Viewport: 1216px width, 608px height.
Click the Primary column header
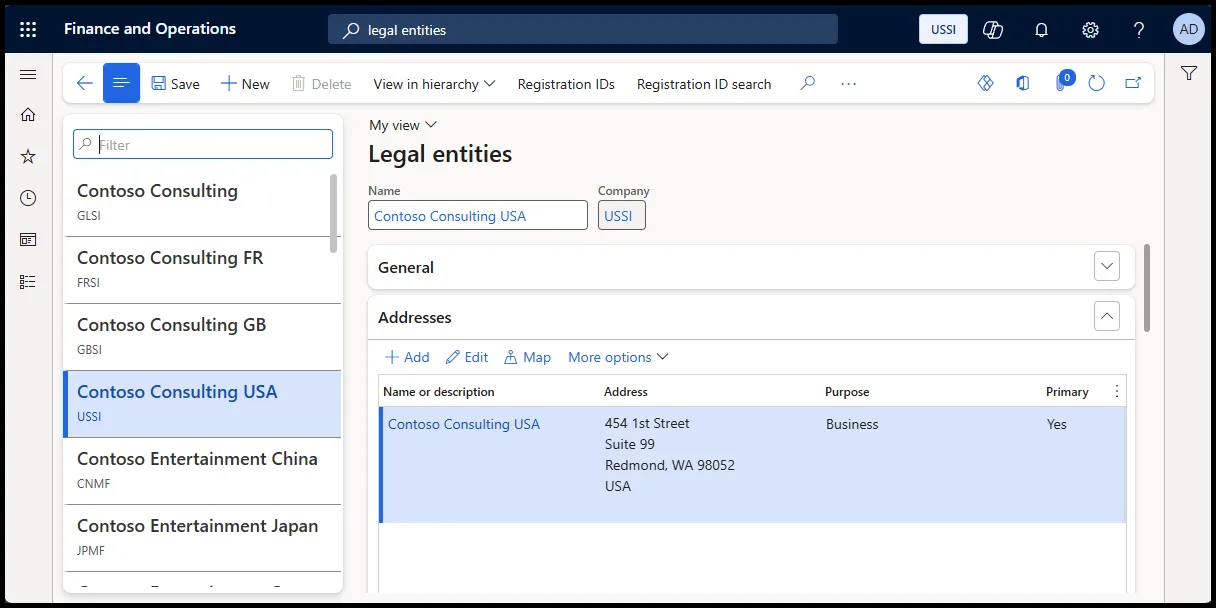point(1067,392)
